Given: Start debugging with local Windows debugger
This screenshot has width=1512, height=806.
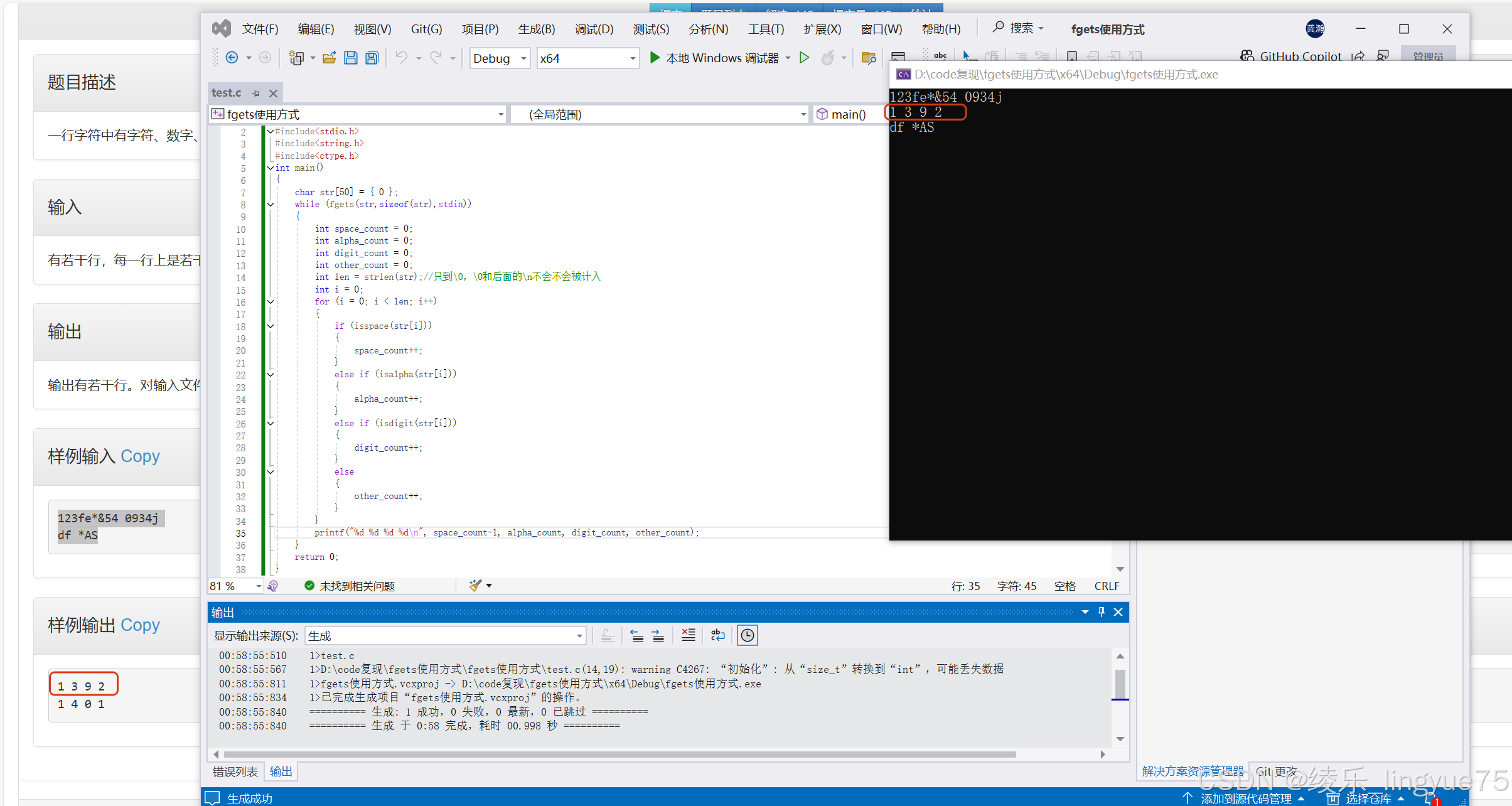Looking at the screenshot, I should pos(714,58).
